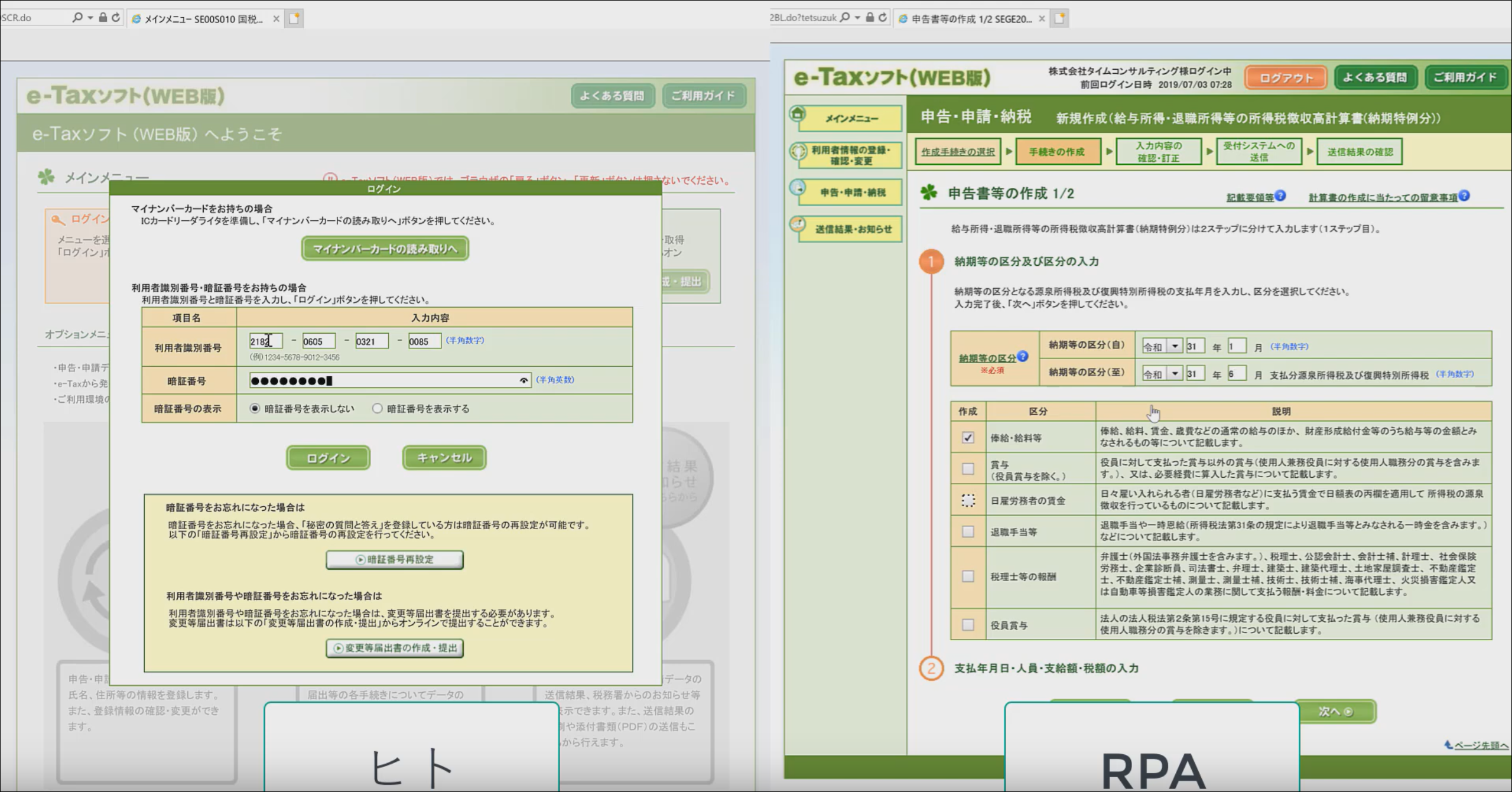This screenshot has height=792, width=1512.
Task: Click refresh icon in right browser address bar
Action: [x=883, y=18]
